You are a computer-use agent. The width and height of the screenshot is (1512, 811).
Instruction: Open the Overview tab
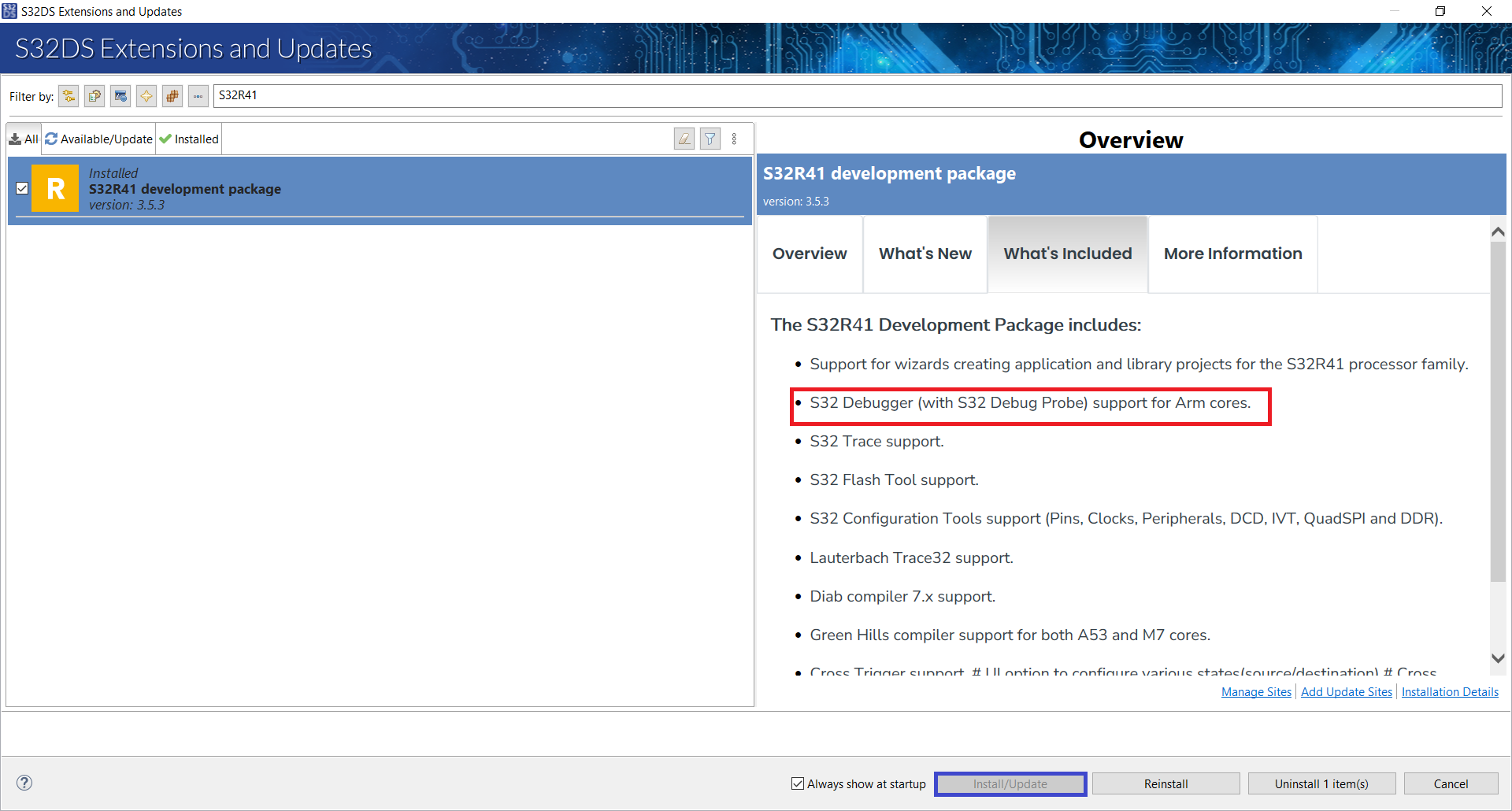(x=810, y=254)
